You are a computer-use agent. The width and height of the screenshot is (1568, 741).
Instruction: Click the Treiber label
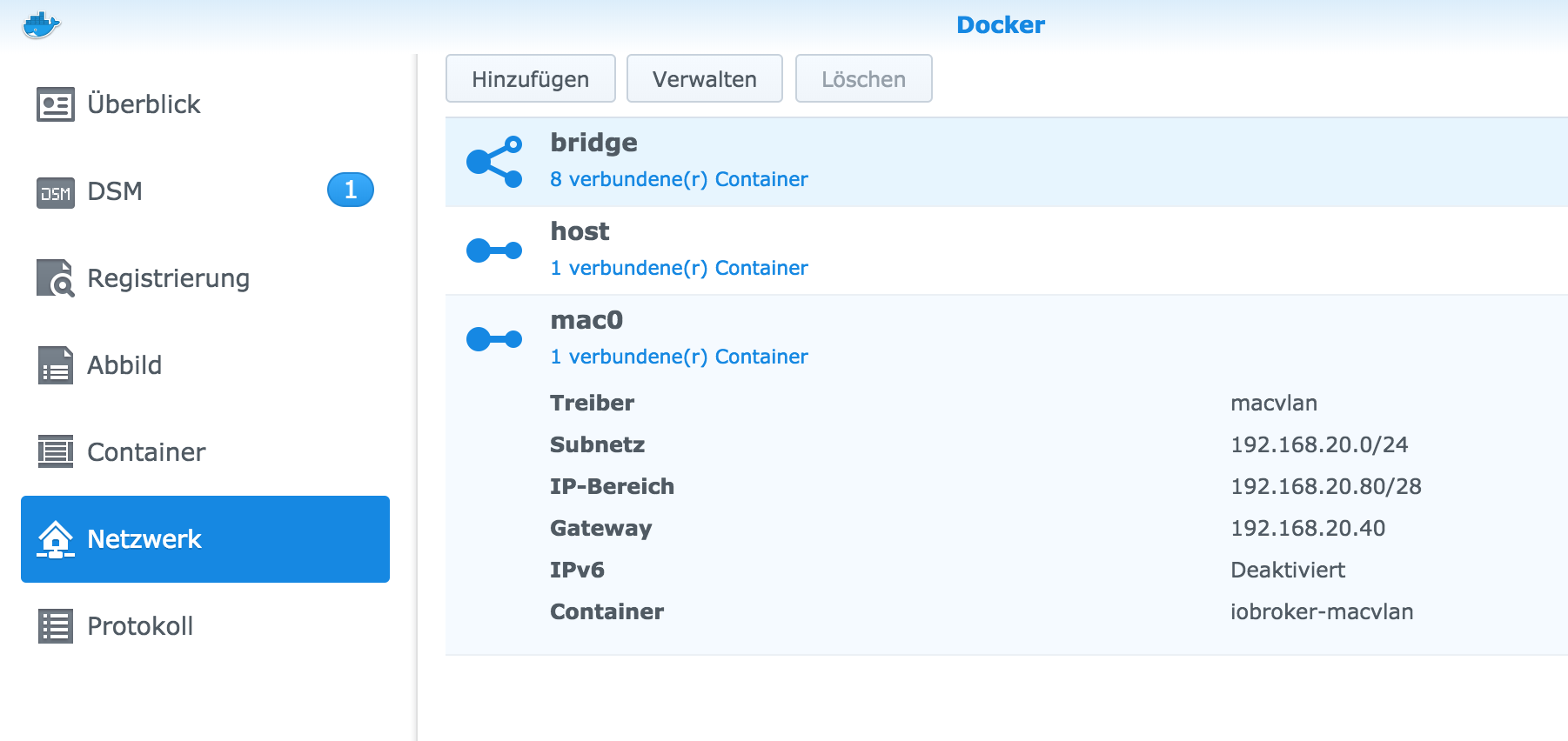(x=592, y=403)
